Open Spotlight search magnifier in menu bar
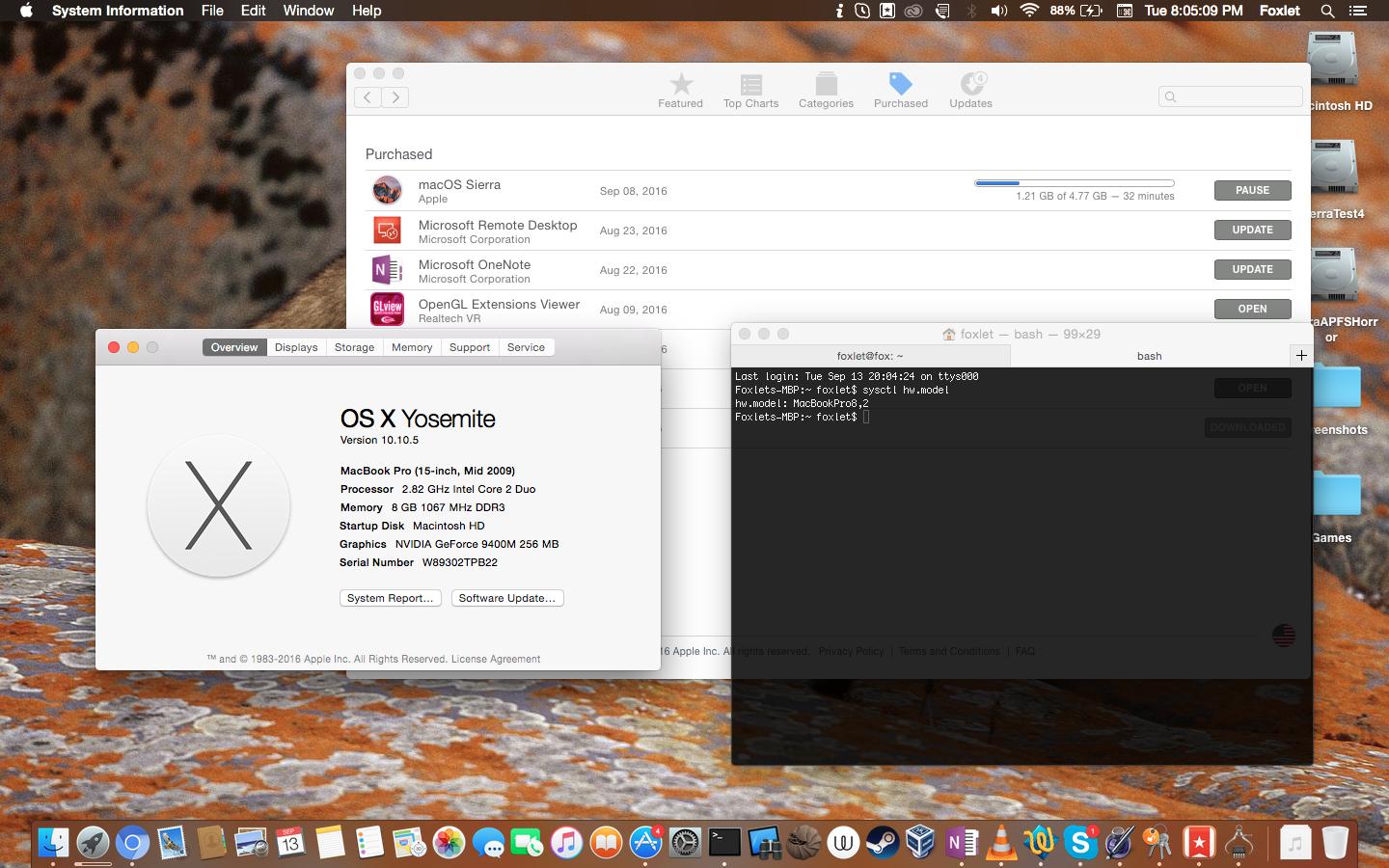 (x=1327, y=11)
